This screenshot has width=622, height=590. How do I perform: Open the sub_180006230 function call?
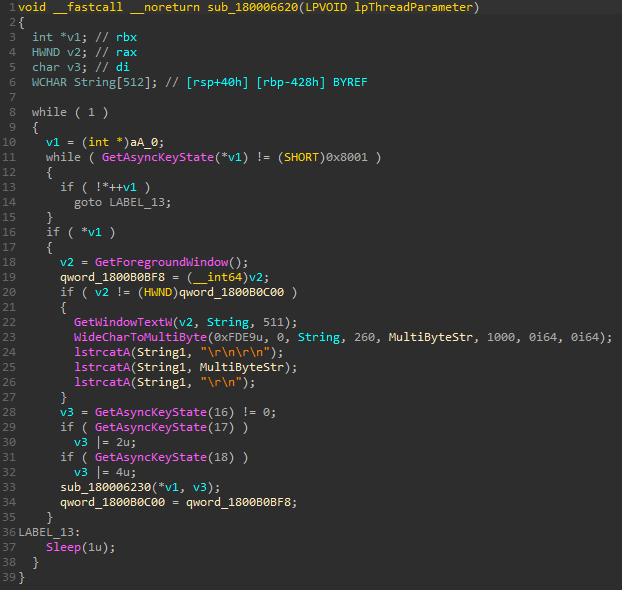pos(106,487)
